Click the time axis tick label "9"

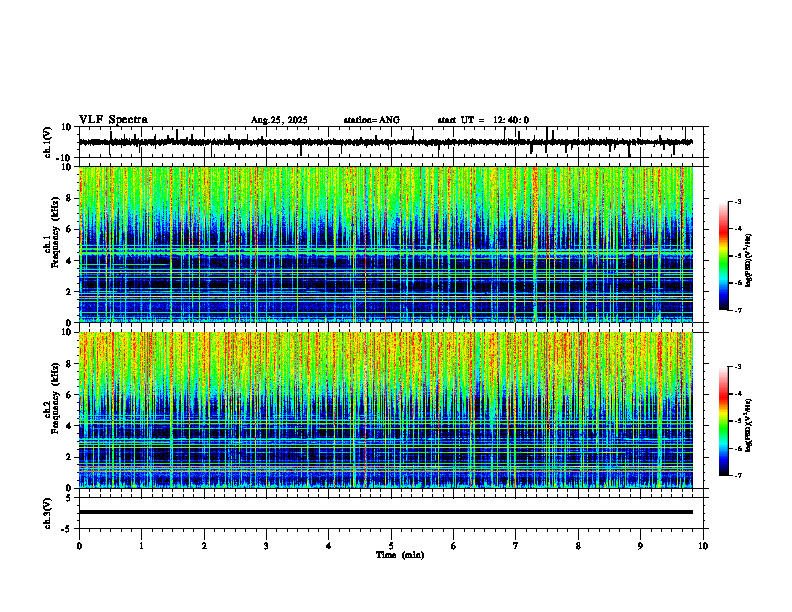[x=640, y=546]
